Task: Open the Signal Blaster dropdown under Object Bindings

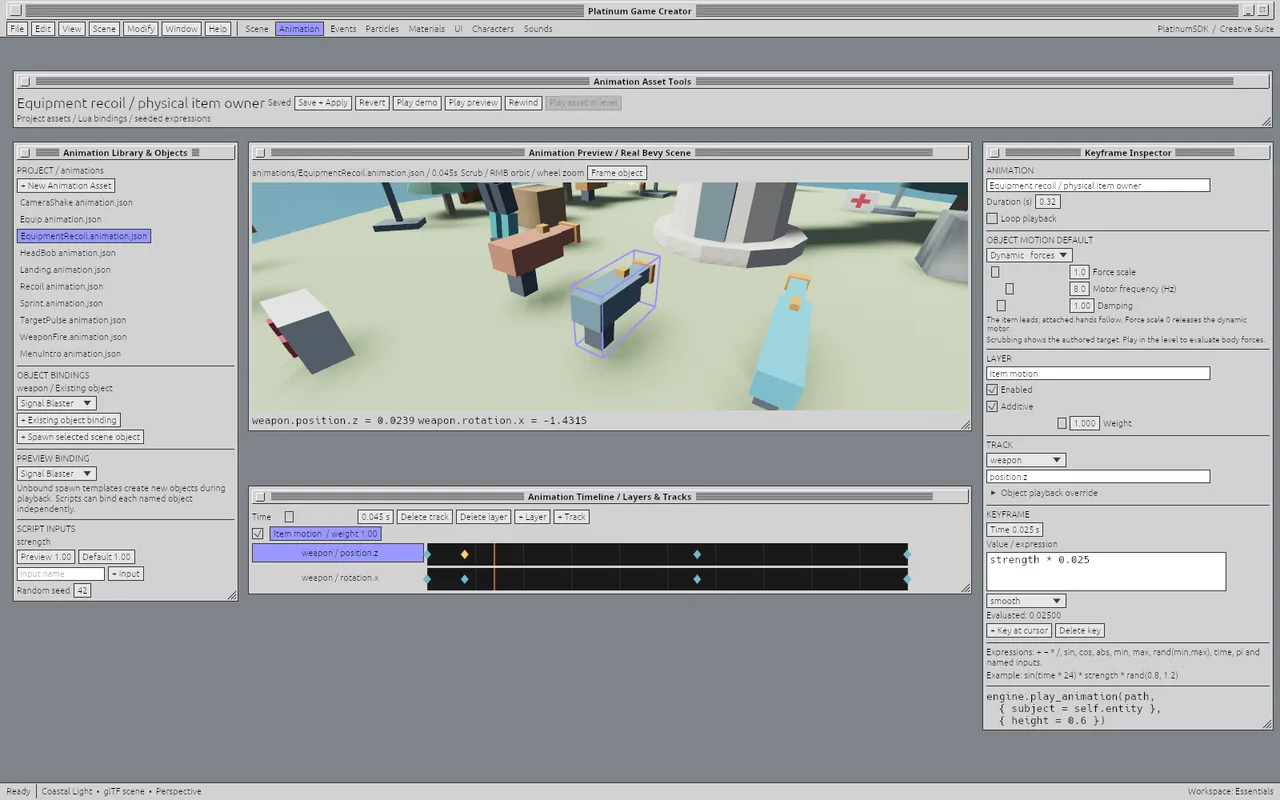Action: (x=57, y=404)
